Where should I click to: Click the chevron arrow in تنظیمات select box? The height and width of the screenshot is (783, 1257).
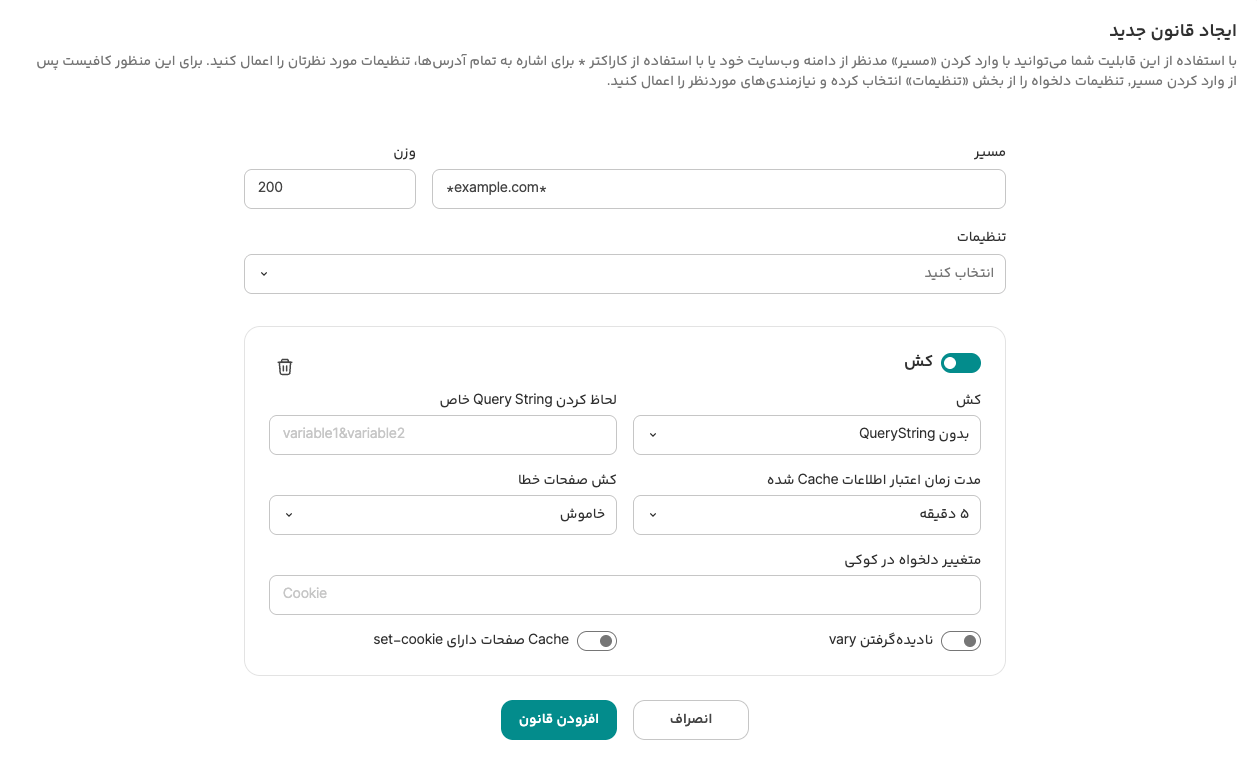tap(263, 274)
